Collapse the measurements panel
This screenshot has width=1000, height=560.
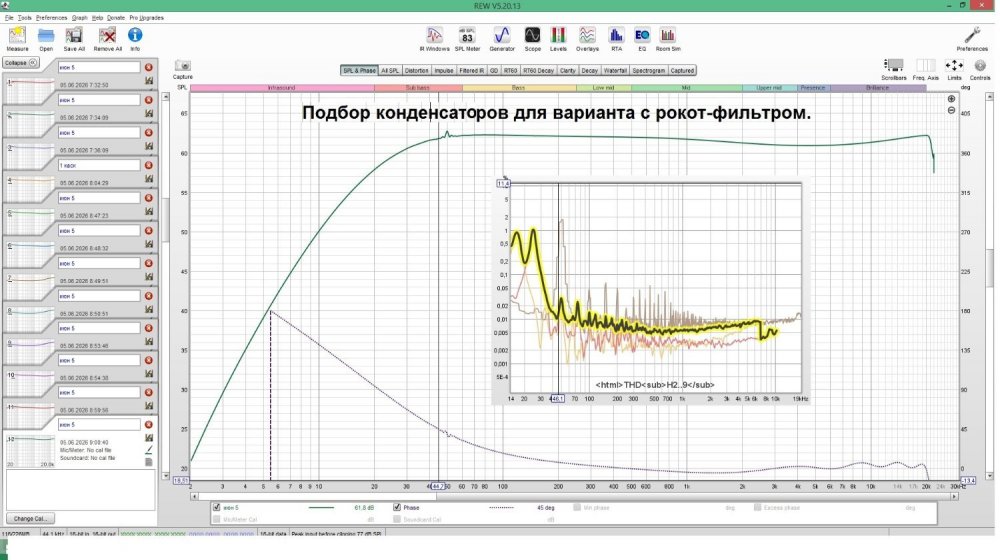(x=20, y=63)
